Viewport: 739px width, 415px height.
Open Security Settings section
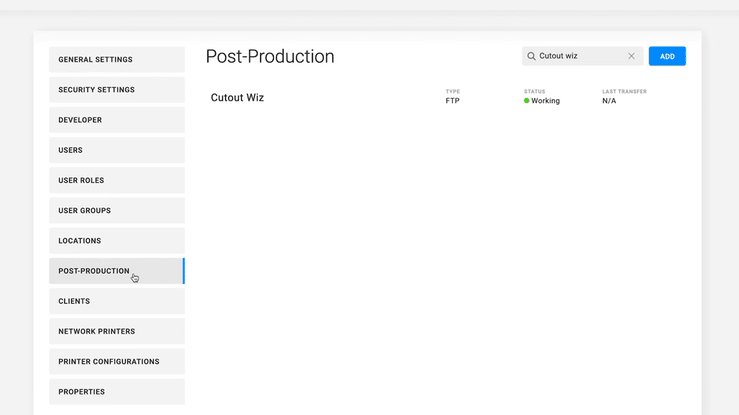pyautogui.click(x=116, y=90)
